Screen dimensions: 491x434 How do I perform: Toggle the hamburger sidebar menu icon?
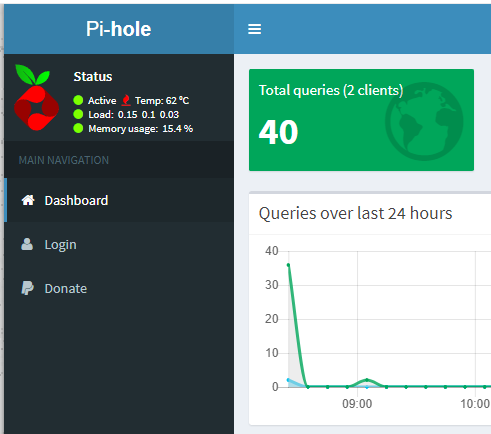(x=254, y=29)
